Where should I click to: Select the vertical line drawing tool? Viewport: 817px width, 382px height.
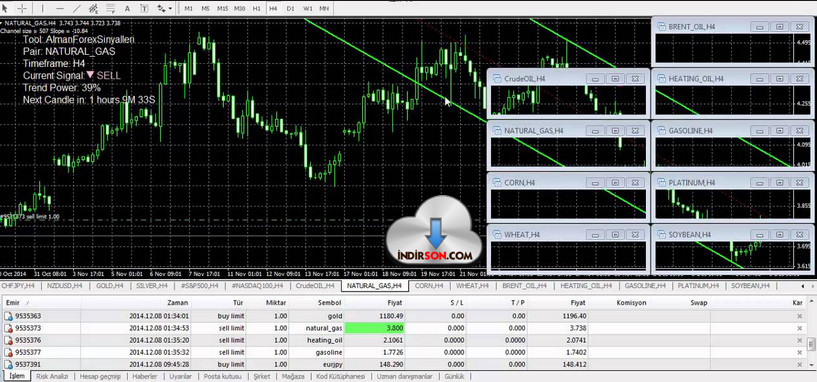43,8
